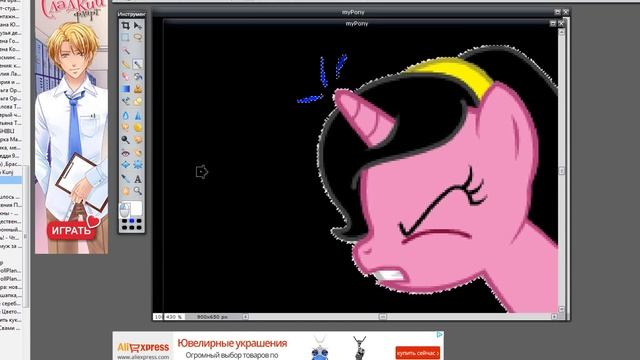Select the Color Picker eyedropper tool

pyautogui.click(x=126, y=179)
